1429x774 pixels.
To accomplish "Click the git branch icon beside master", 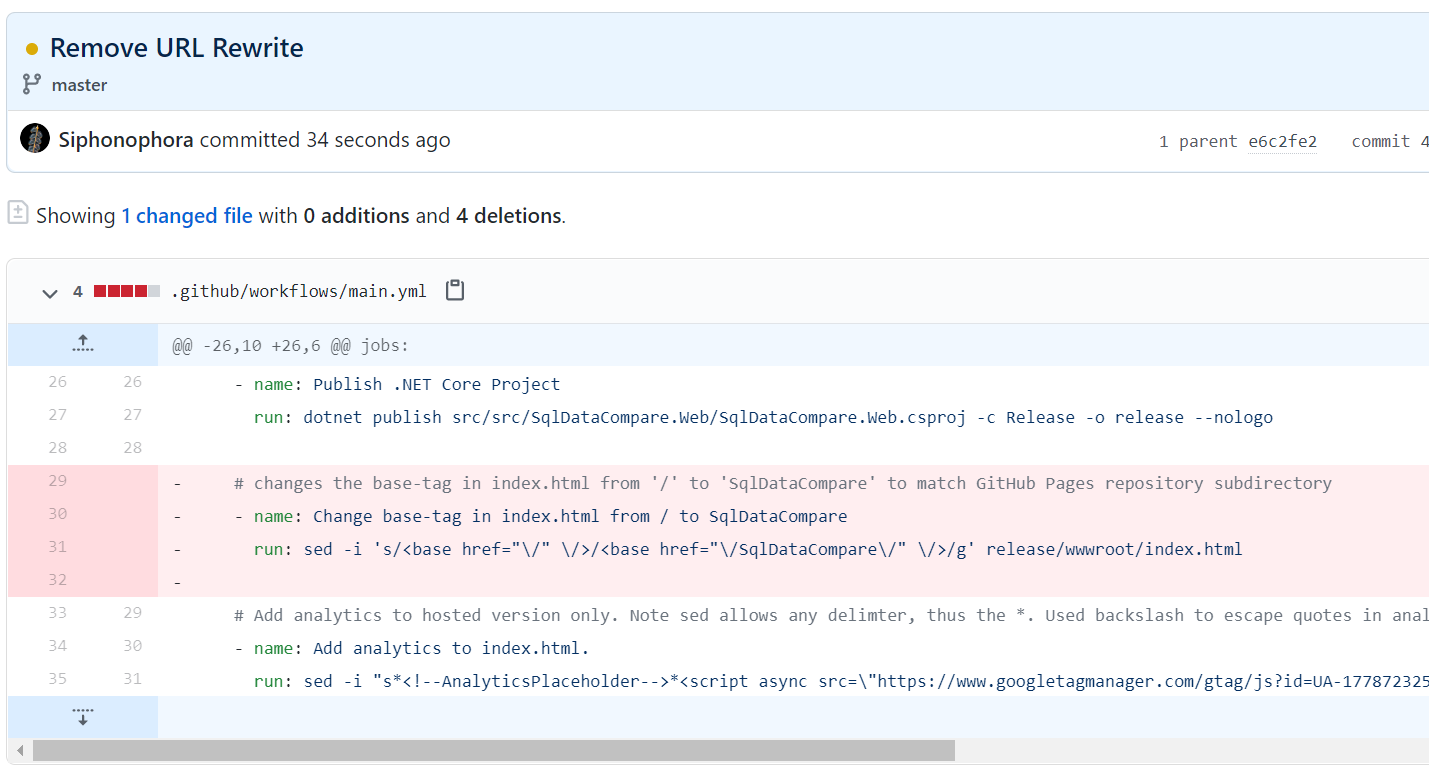I will pyautogui.click(x=32, y=85).
